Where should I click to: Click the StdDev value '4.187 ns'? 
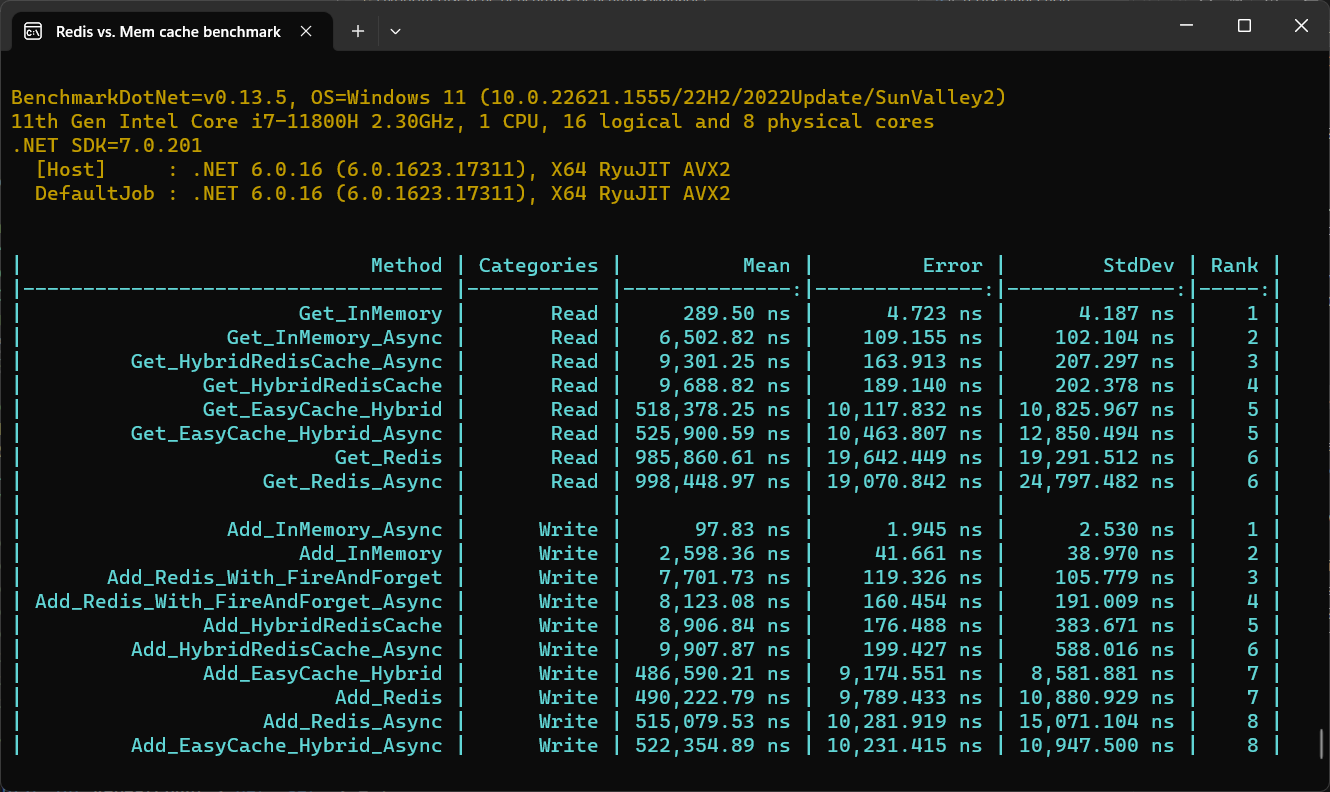pos(1126,313)
